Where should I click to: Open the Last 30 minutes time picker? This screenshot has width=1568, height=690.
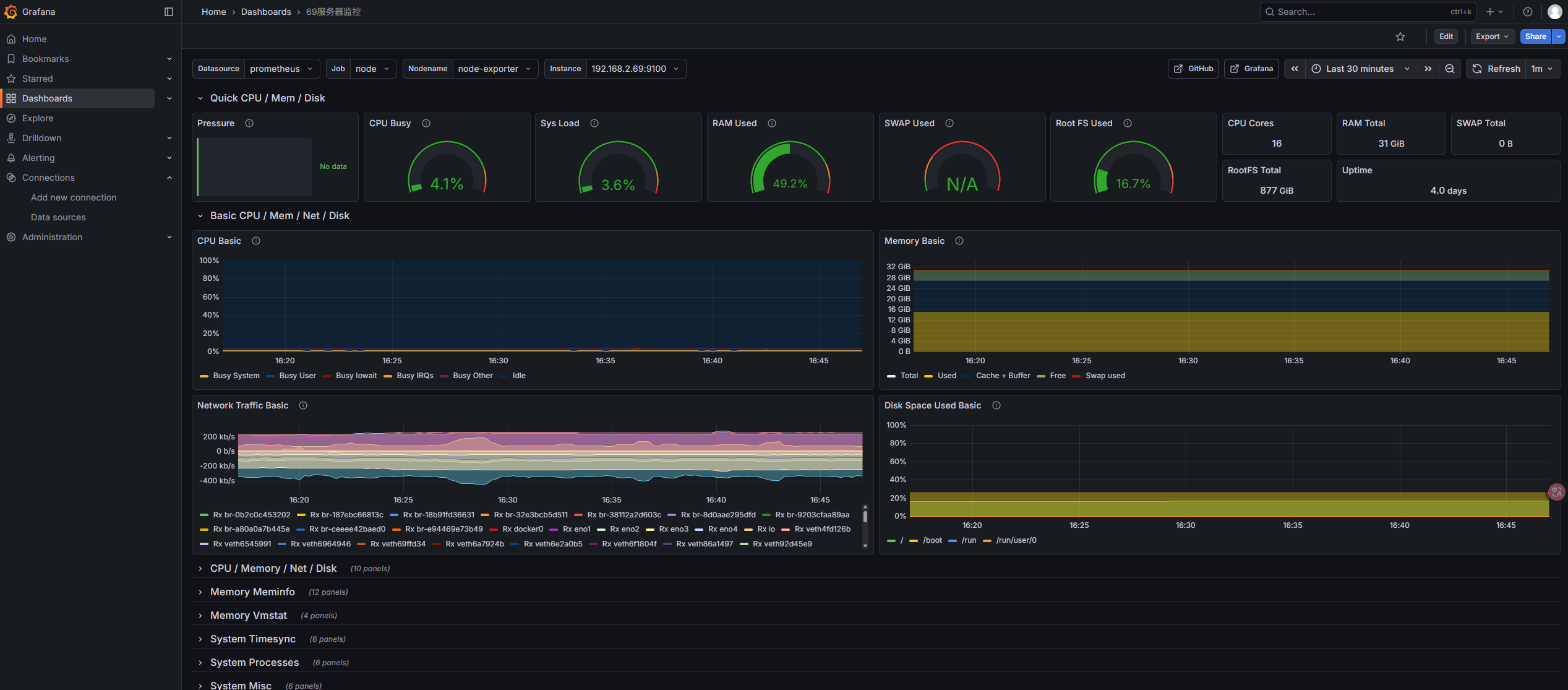pyautogui.click(x=1360, y=69)
